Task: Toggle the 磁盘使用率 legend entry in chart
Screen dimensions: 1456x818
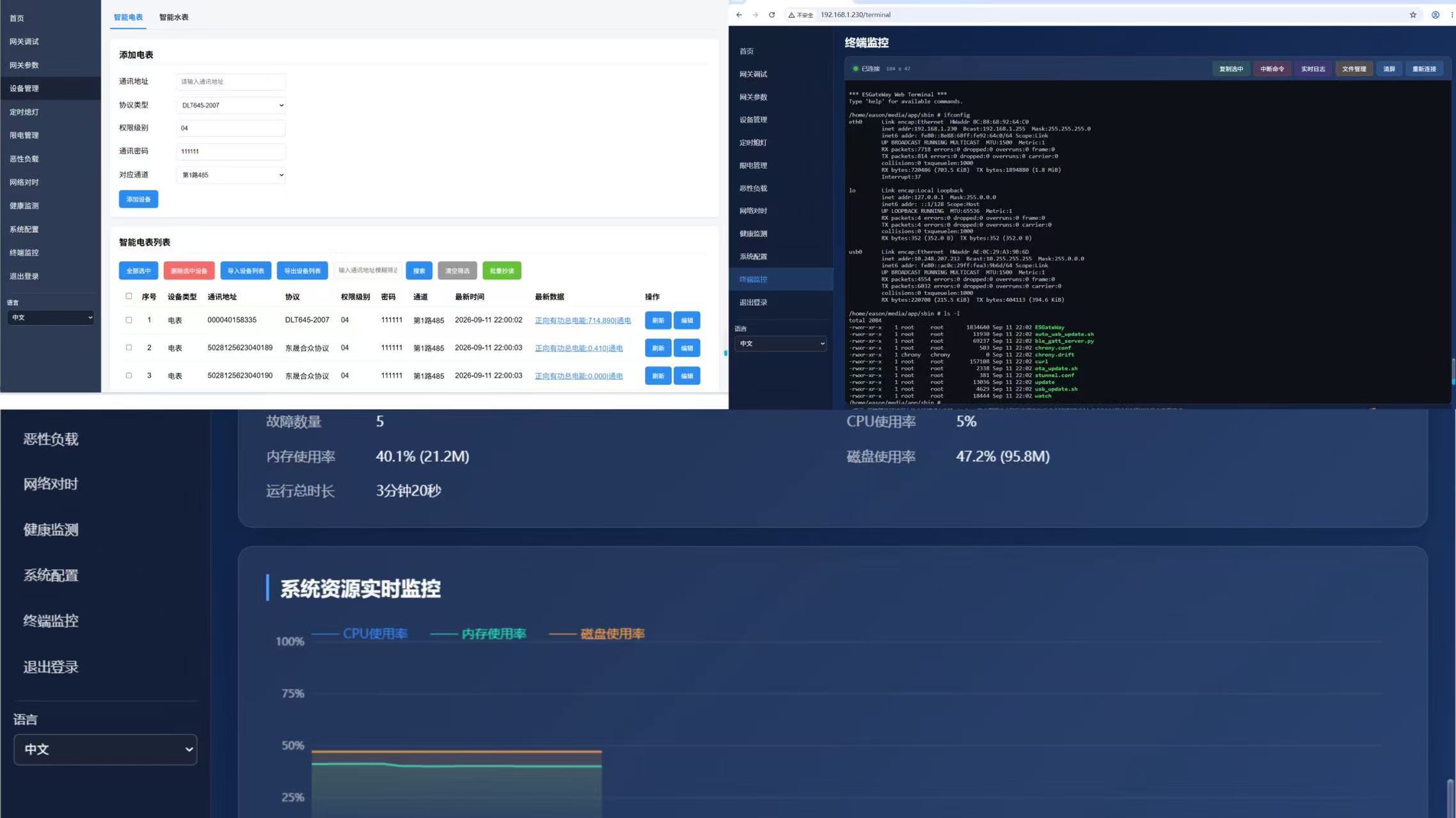Action: click(597, 634)
